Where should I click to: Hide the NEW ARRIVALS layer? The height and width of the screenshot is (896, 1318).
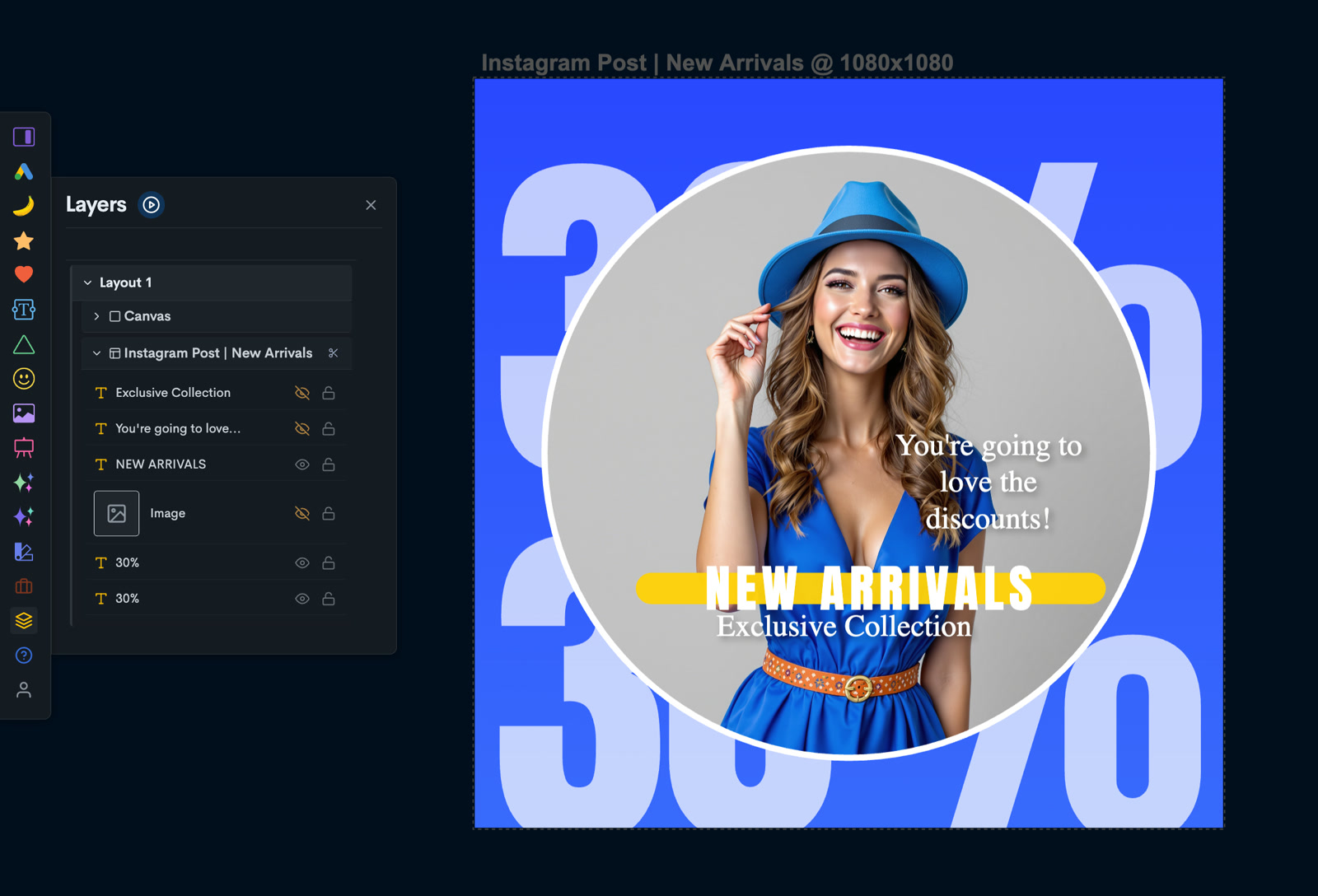(x=302, y=464)
